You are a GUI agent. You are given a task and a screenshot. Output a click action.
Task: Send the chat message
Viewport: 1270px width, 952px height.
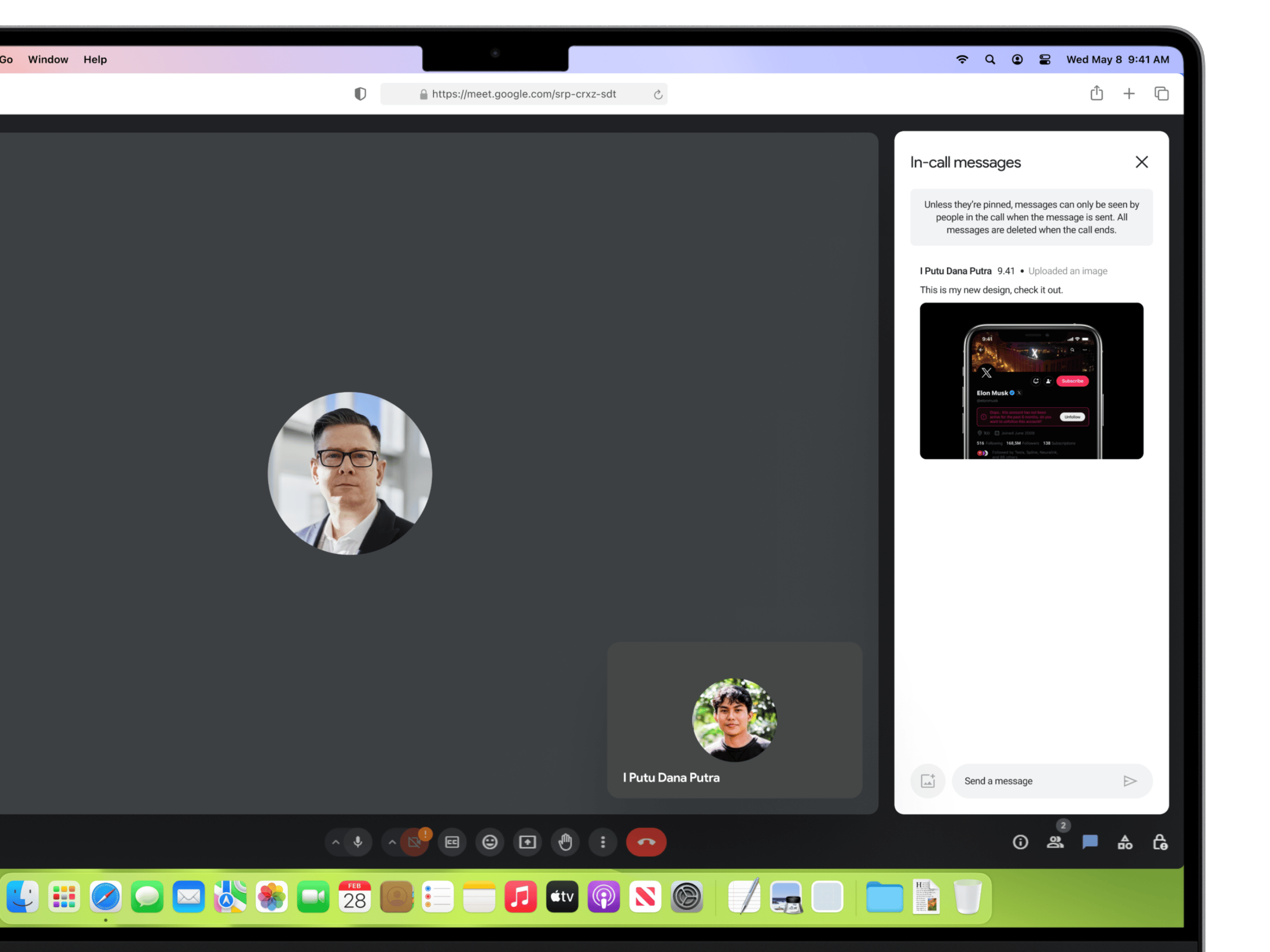tap(1130, 781)
